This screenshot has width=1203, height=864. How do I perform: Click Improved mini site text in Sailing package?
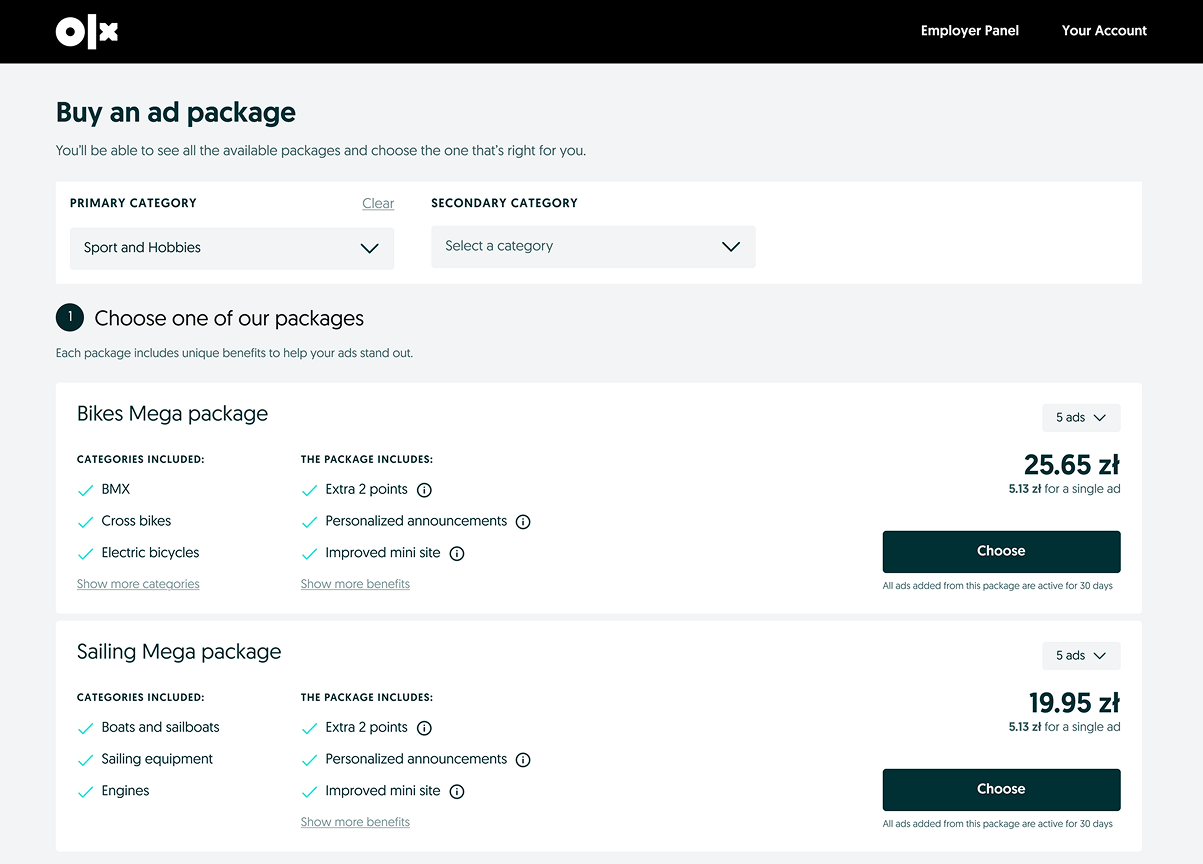383,791
